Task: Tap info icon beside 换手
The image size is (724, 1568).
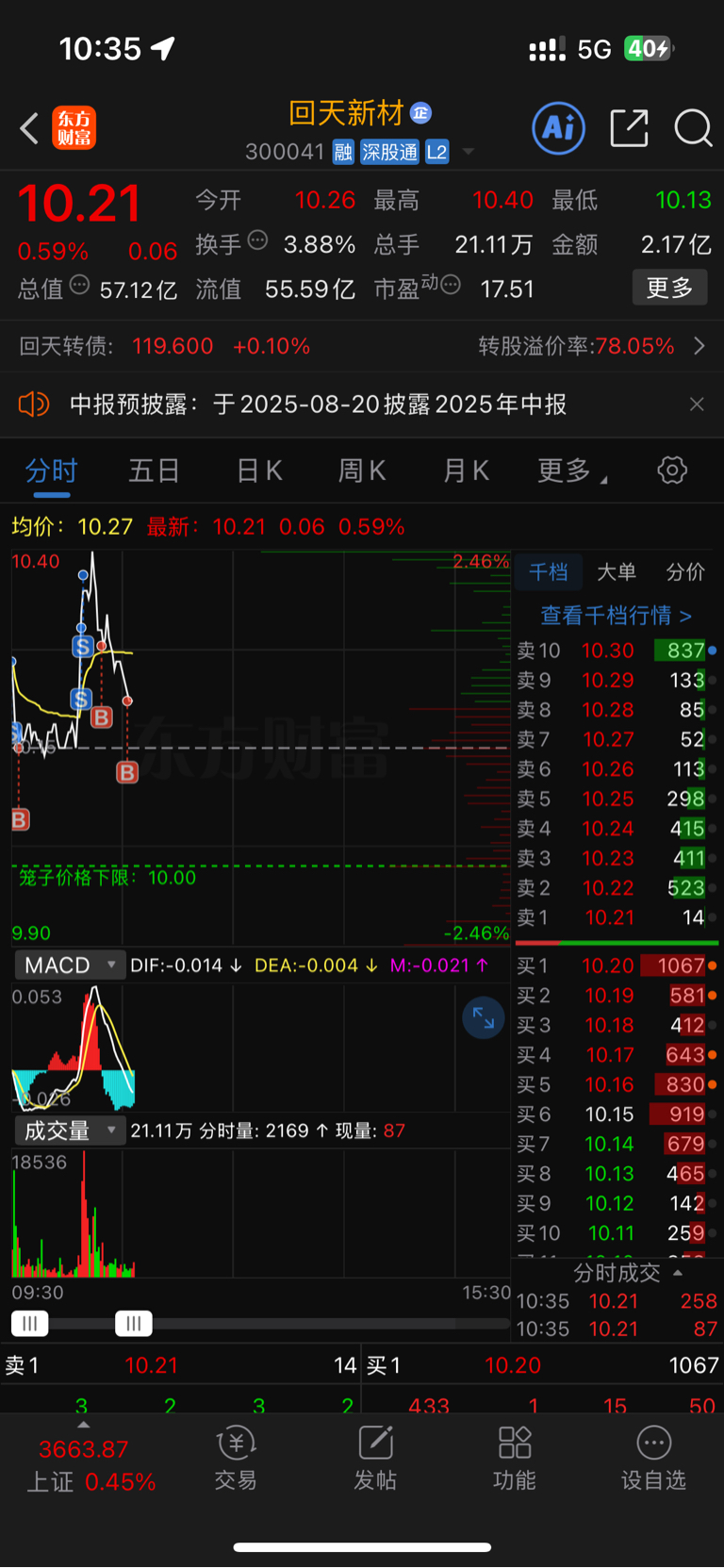Action: pos(257,240)
